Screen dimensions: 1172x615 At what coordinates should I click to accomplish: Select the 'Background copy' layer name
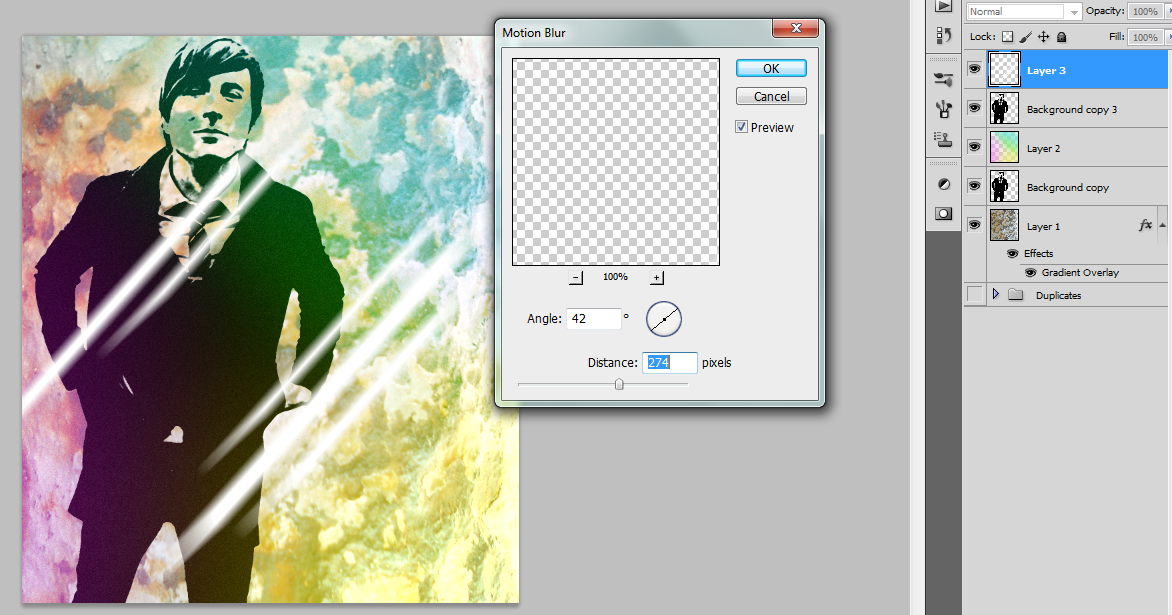(1067, 187)
